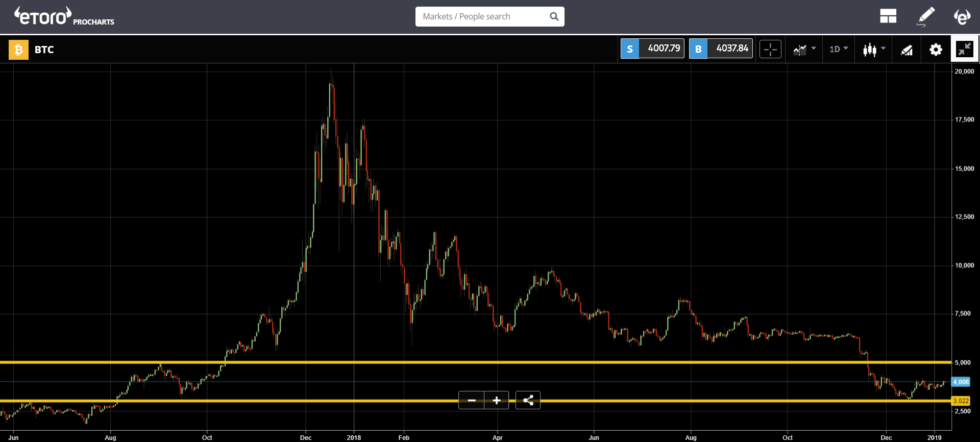Expand the studies indicator dropdown
The image size is (980, 442).
804,49
